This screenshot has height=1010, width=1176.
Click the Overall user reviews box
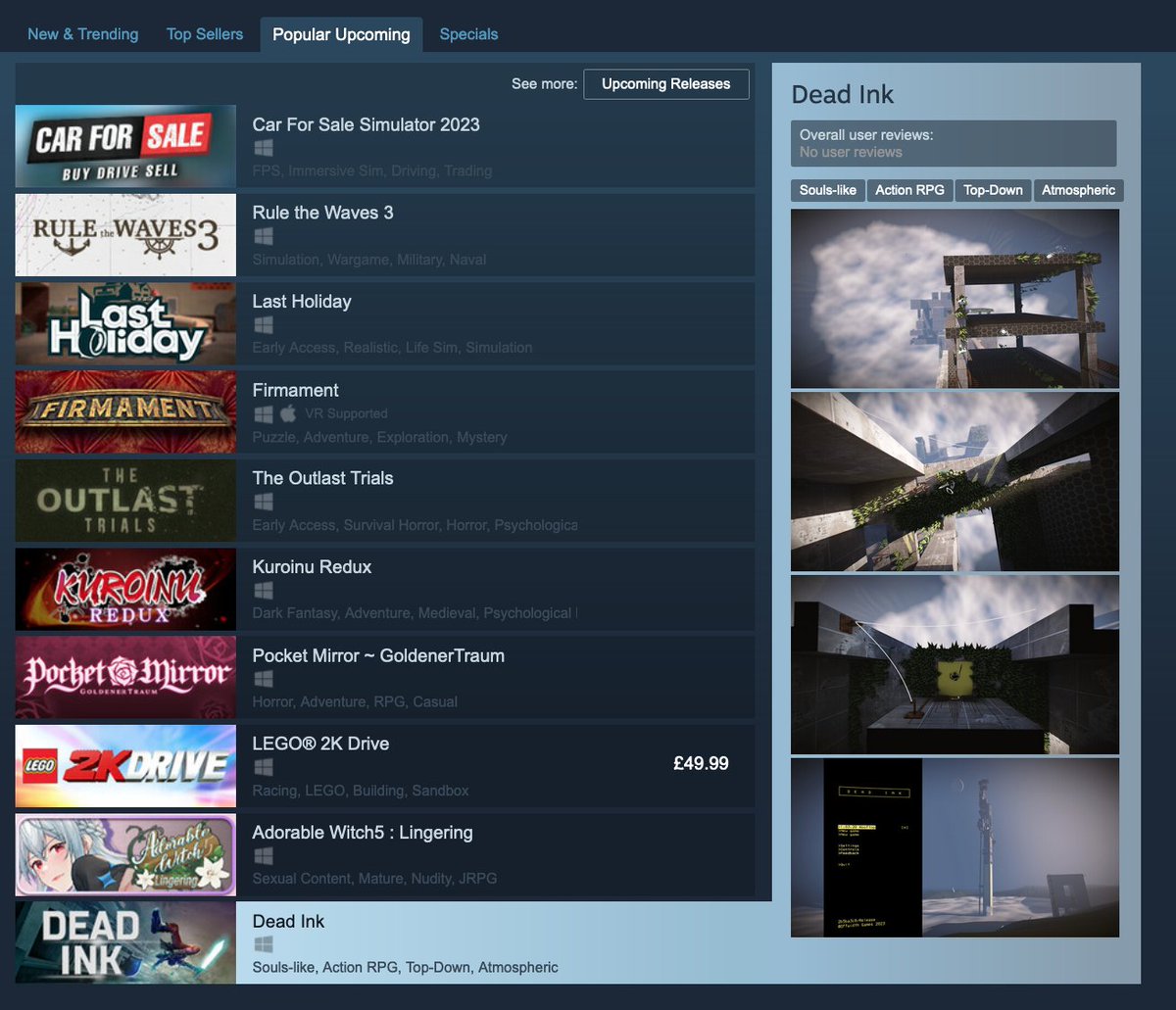pos(954,143)
